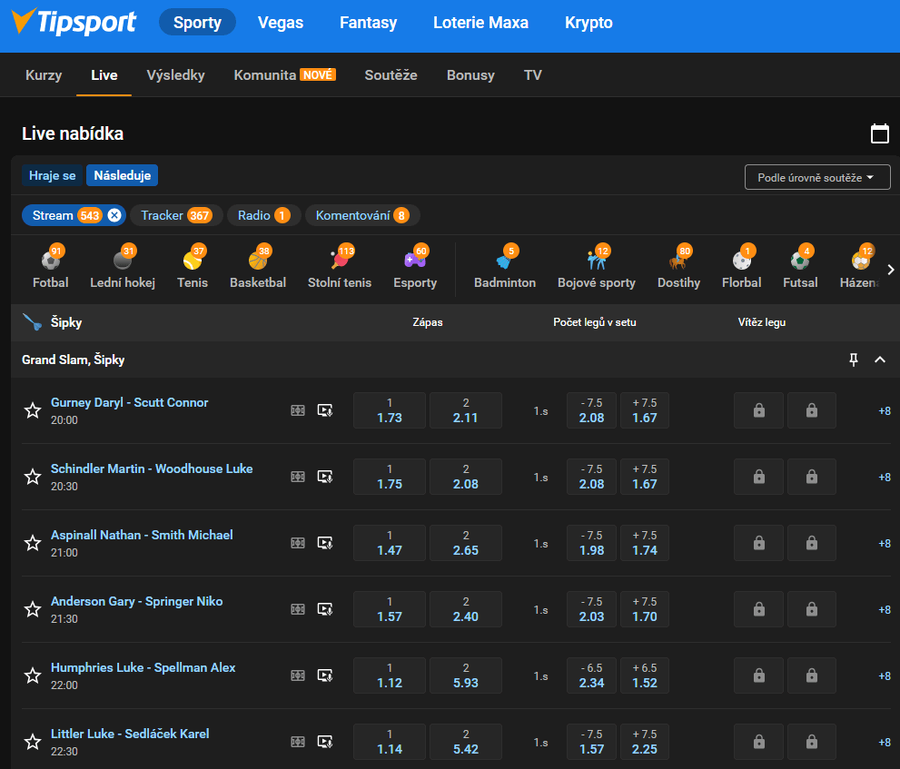Image resolution: width=900 pixels, height=769 pixels.
Task: Star the Humphries Luke - Spellman Alex match
Action: (x=32, y=676)
